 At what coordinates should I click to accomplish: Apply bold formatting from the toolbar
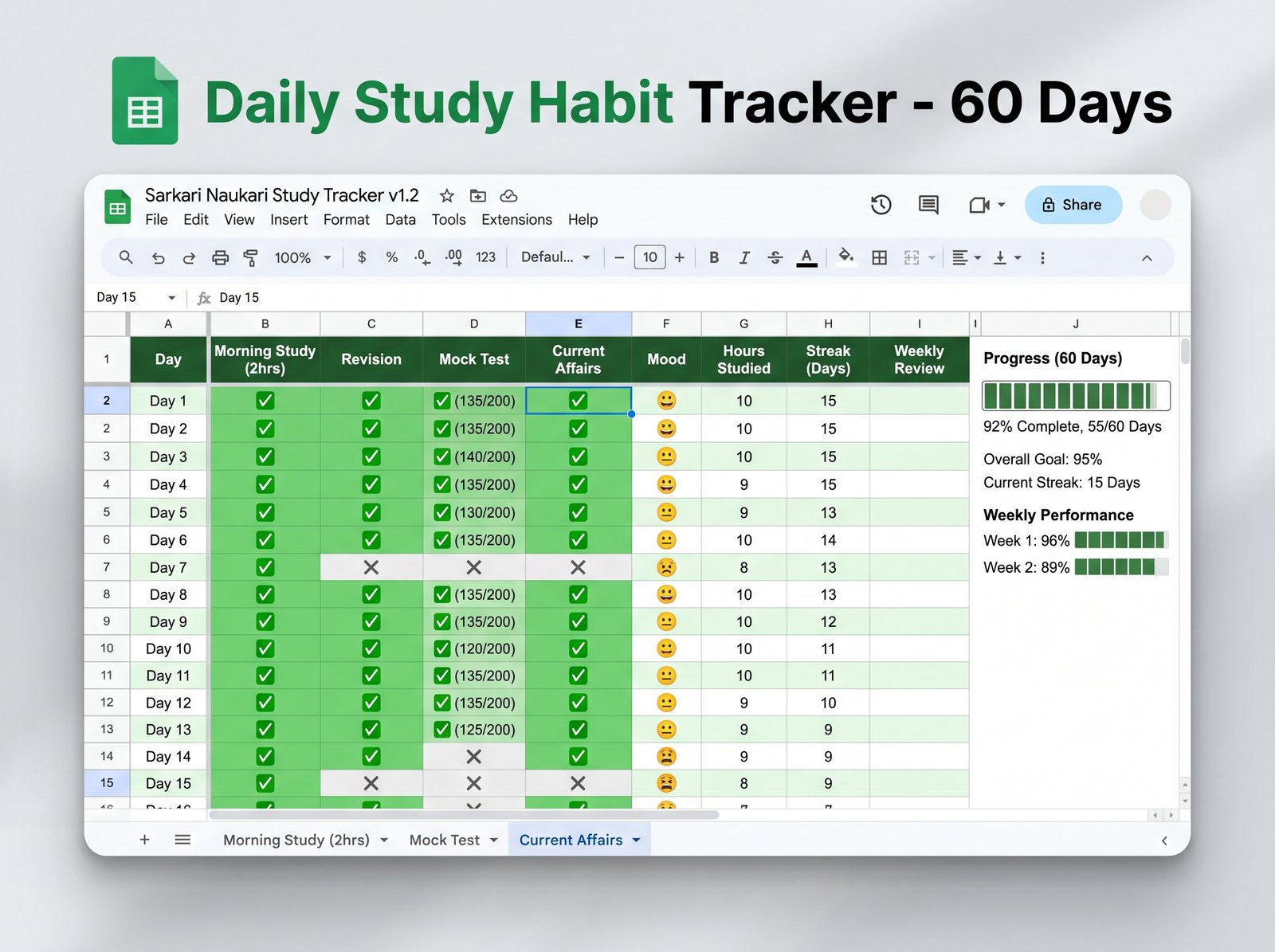click(x=714, y=257)
